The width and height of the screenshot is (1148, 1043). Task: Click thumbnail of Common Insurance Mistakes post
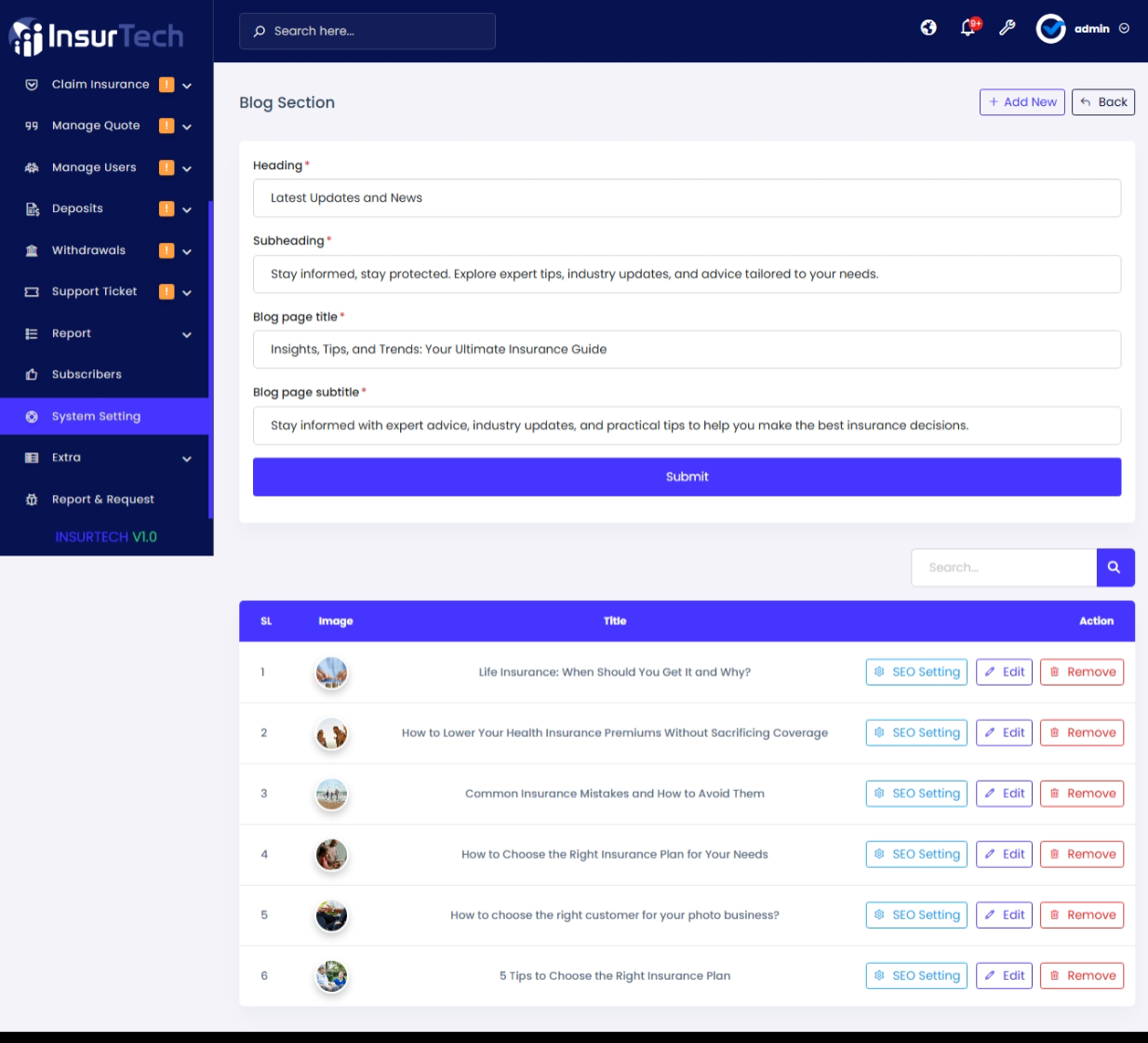point(331,794)
